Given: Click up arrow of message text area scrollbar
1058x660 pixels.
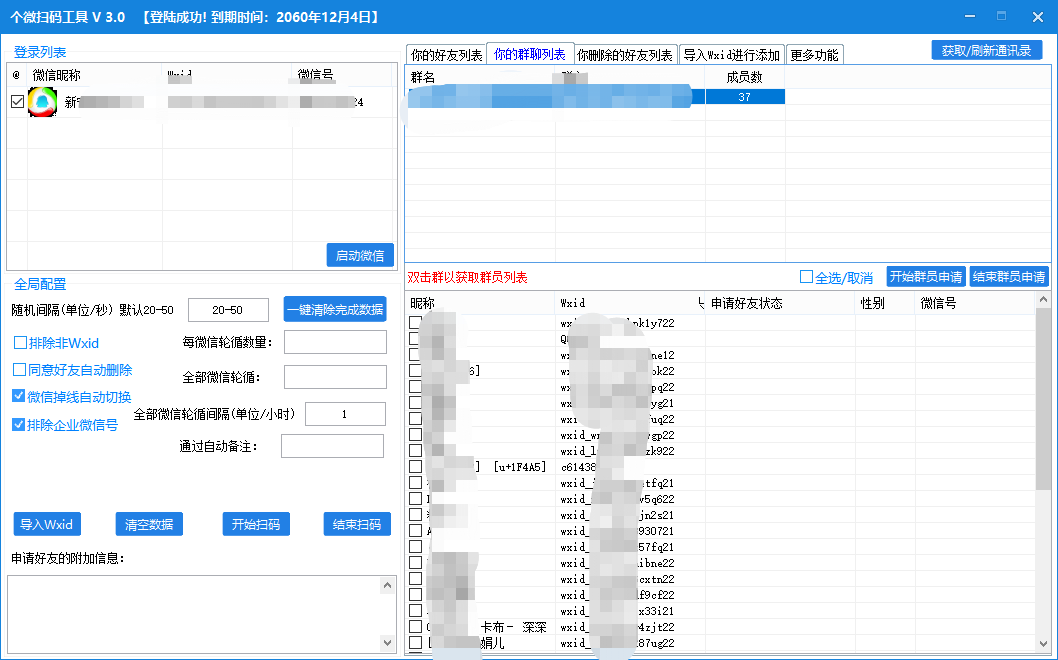Looking at the screenshot, I should click(x=387, y=585).
